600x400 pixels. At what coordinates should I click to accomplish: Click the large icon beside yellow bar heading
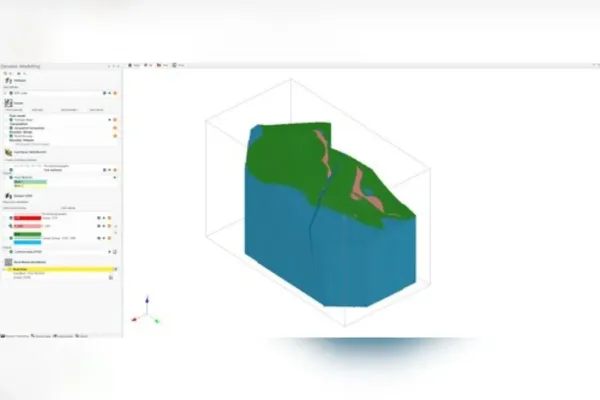(x=8, y=262)
